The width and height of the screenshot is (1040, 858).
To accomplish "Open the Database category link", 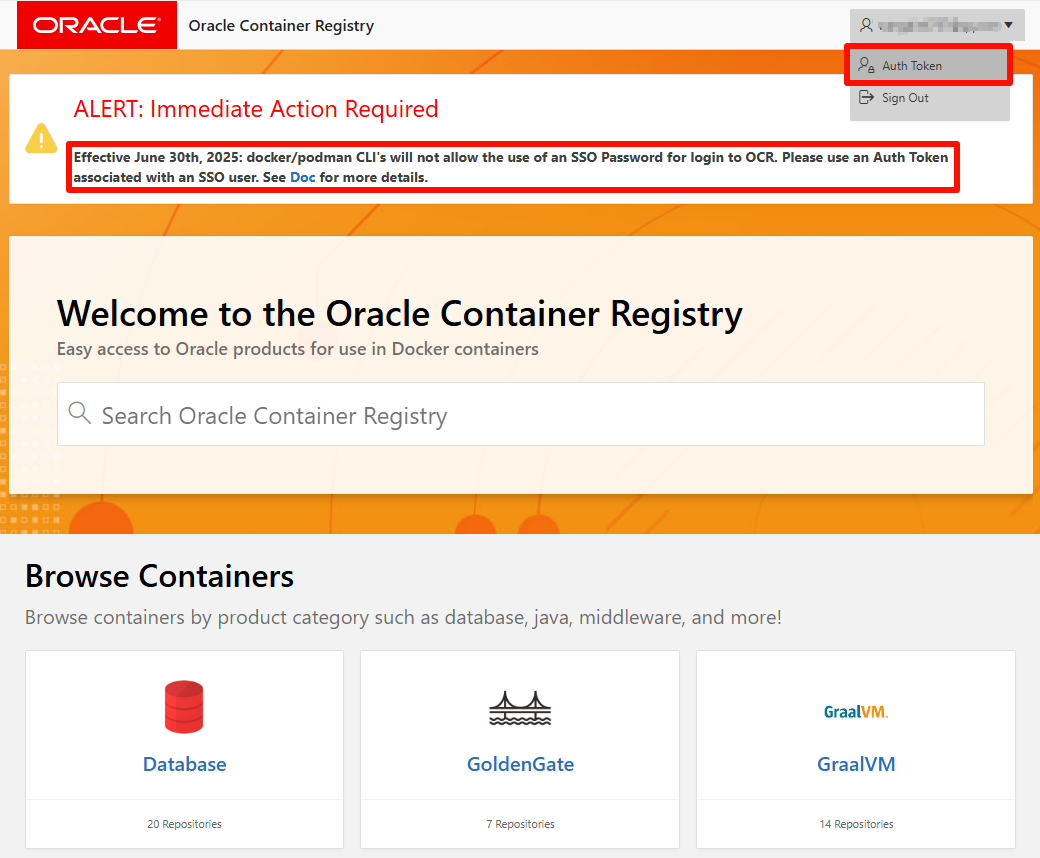I will 185,764.
